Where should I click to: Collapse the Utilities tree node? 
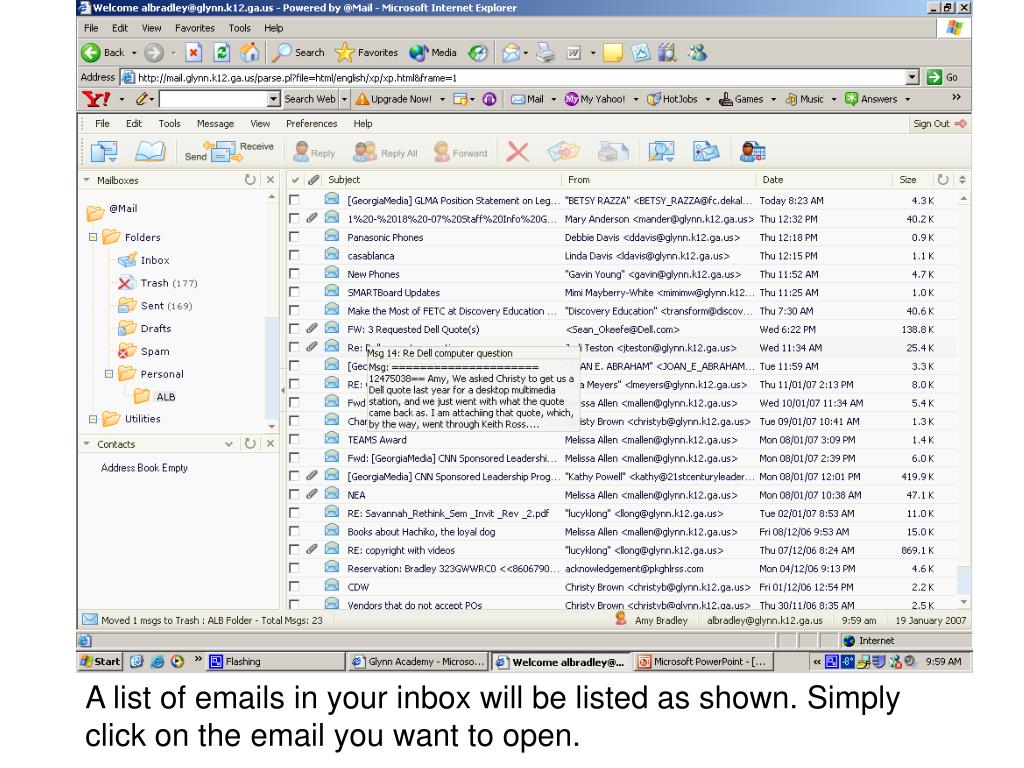pyautogui.click(x=93, y=419)
